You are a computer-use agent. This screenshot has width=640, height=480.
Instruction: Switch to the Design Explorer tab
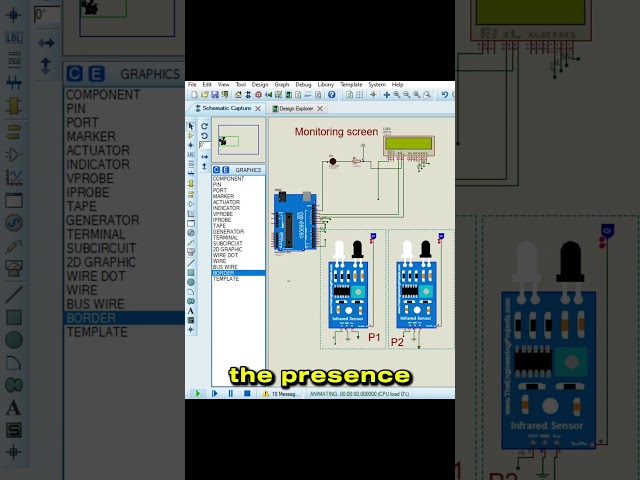coord(296,109)
